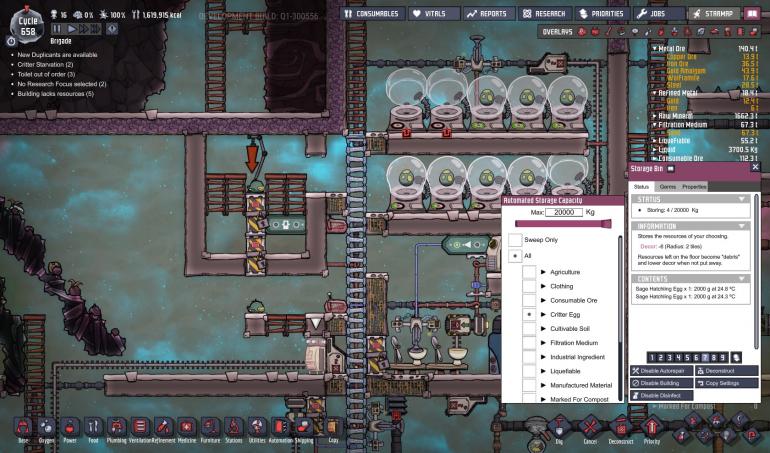Screen dimensions: 770x453
Task: Collapse the Refined Metal resource group
Action: click(655, 93)
